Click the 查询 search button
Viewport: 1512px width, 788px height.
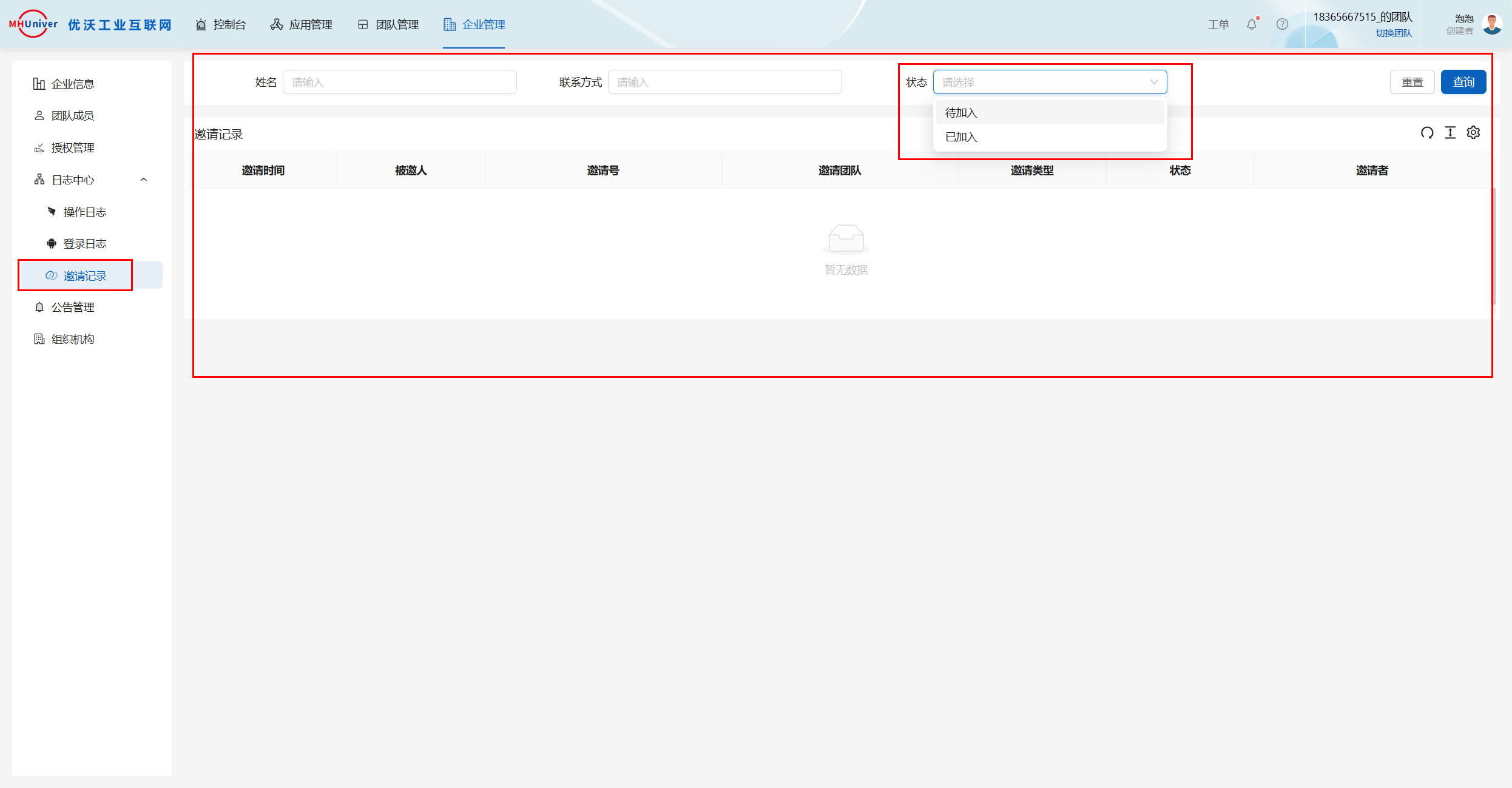pos(1463,82)
